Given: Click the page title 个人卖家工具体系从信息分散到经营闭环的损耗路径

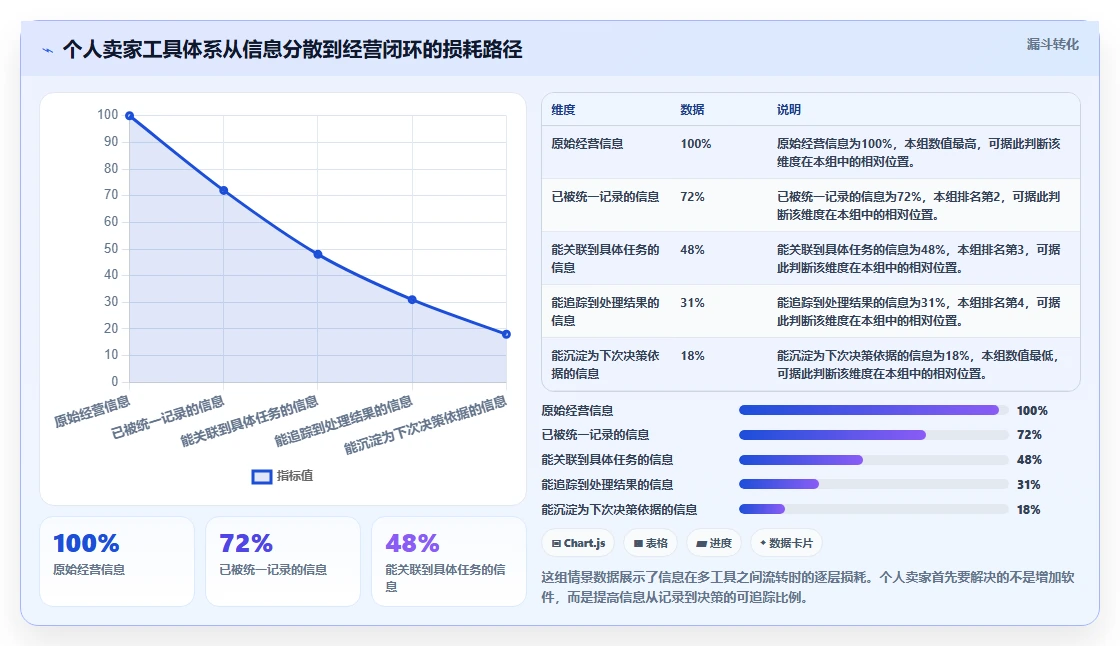Looking at the screenshot, I should tap(293, 49).
